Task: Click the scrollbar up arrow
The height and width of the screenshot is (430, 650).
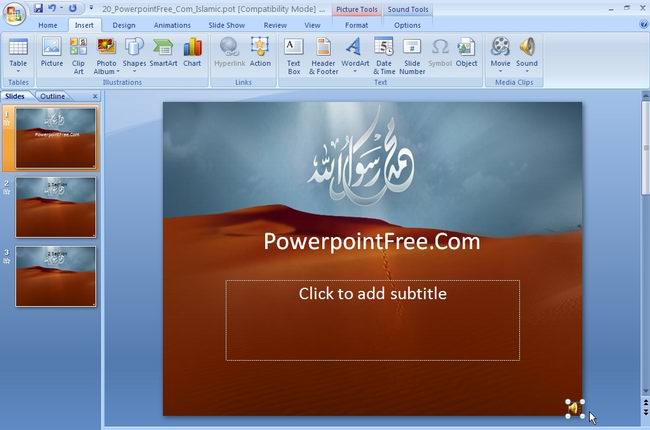Action: click(x=645, y=96)
